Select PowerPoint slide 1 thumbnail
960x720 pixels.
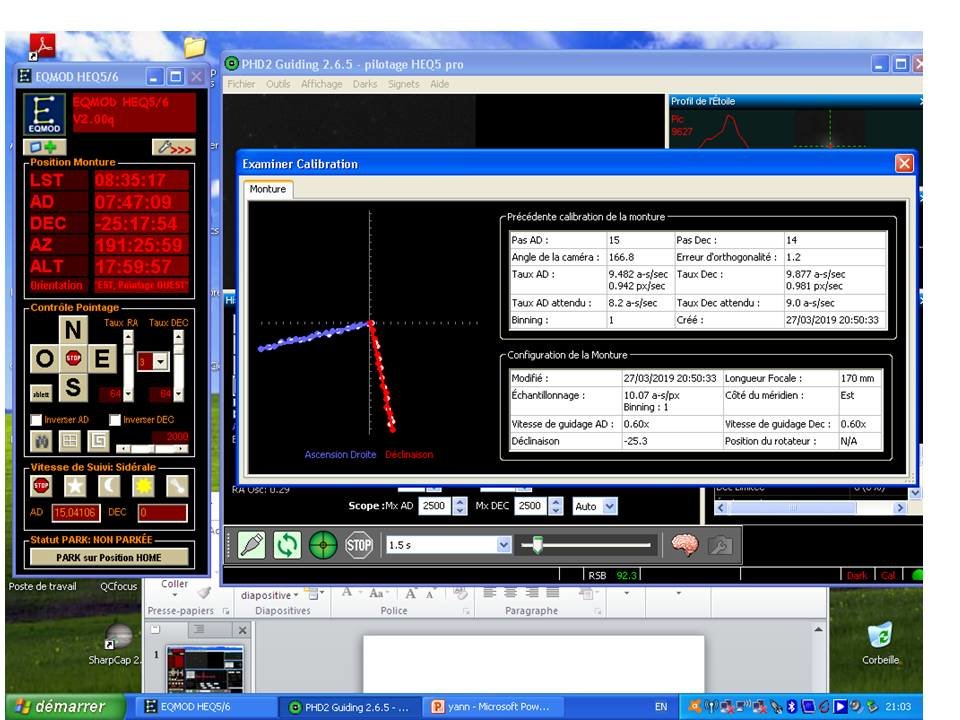tap(205, 669)
